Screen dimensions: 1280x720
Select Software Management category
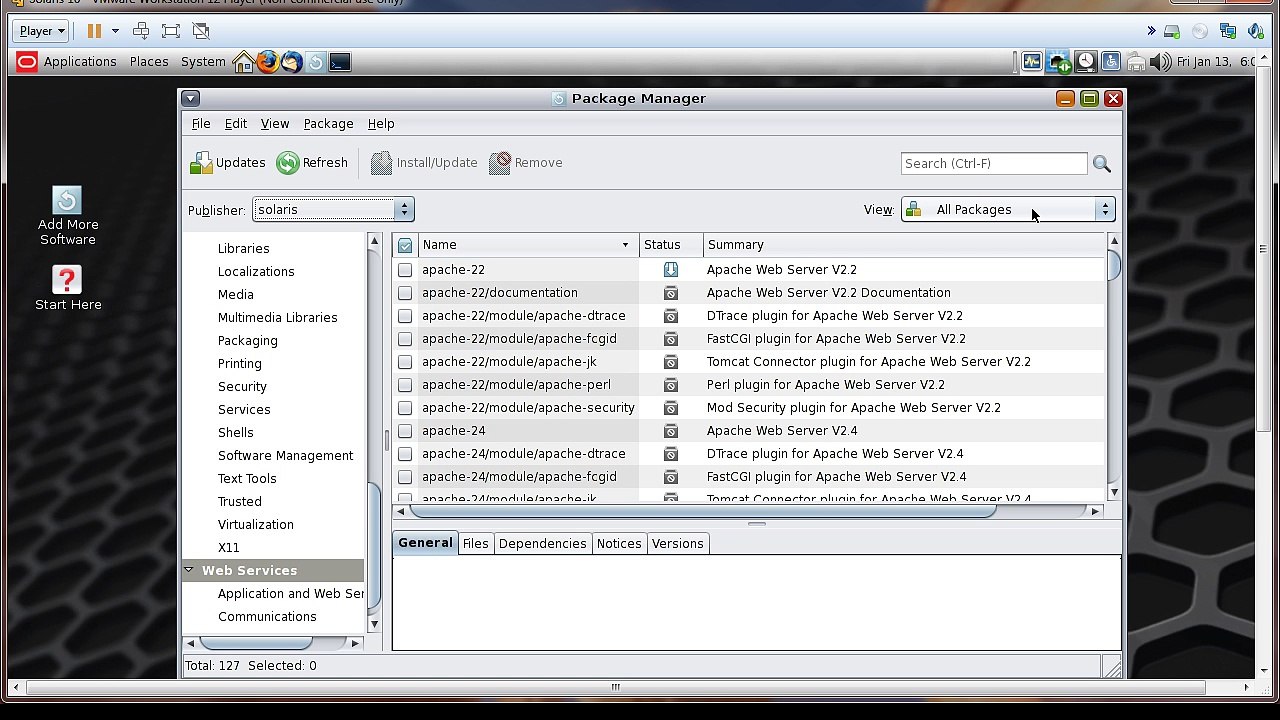[x=285, y=456]
